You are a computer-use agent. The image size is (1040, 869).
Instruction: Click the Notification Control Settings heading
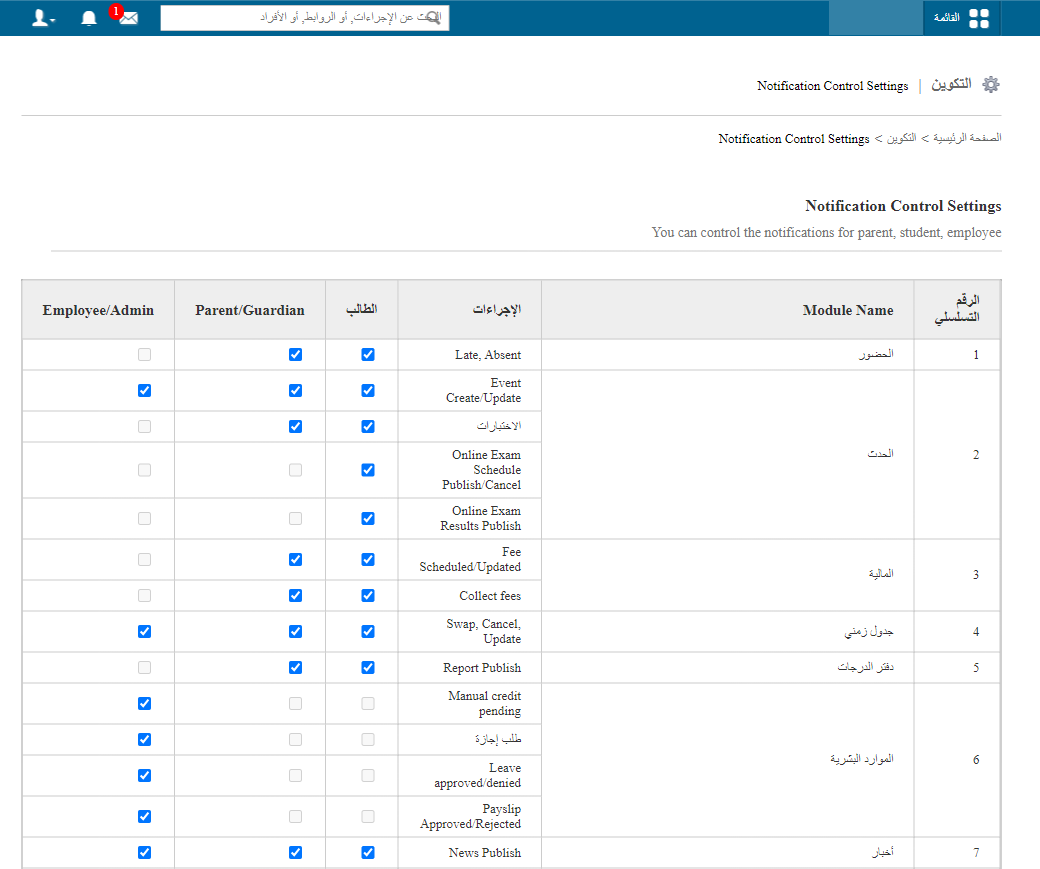tap(903, 206)
